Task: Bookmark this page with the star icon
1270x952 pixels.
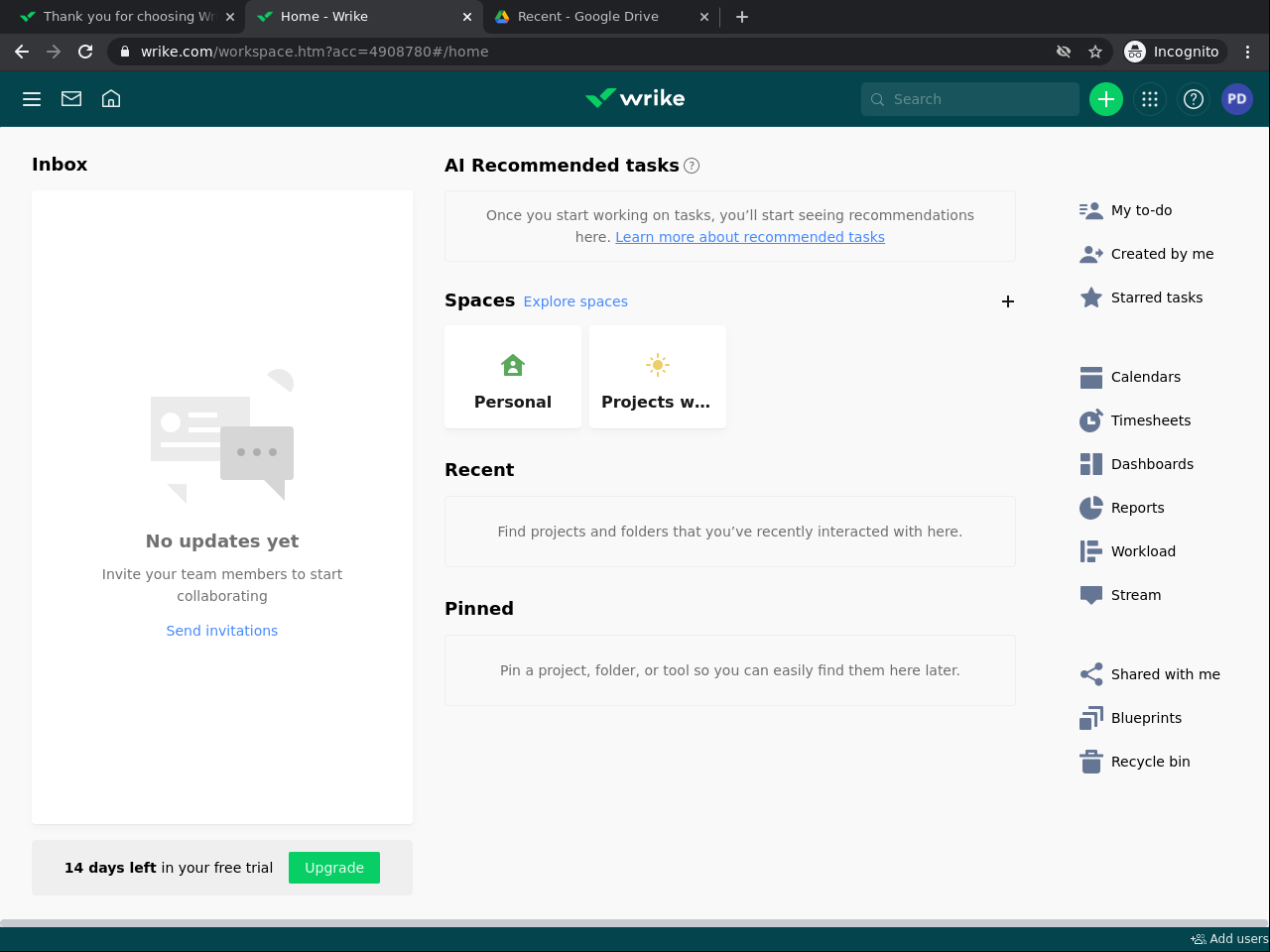Action: pyautogui.click(x=1095, y=52)
